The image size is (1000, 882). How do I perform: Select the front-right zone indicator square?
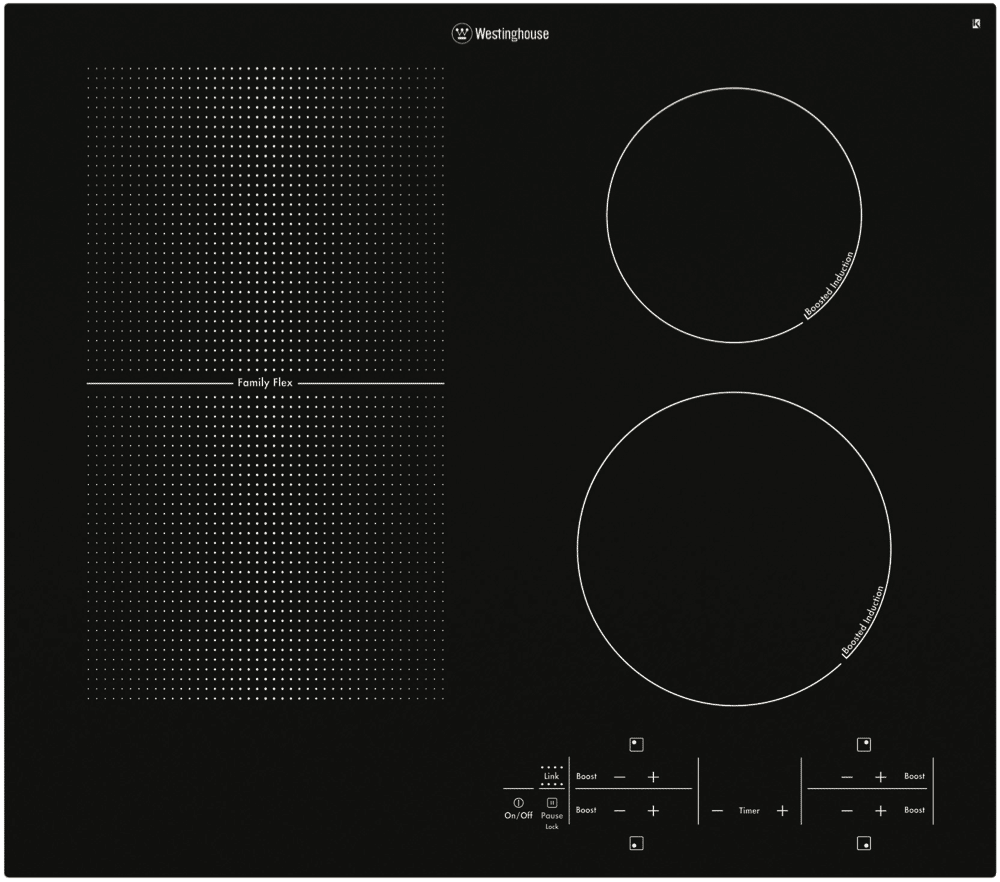[x=864, y=844]
